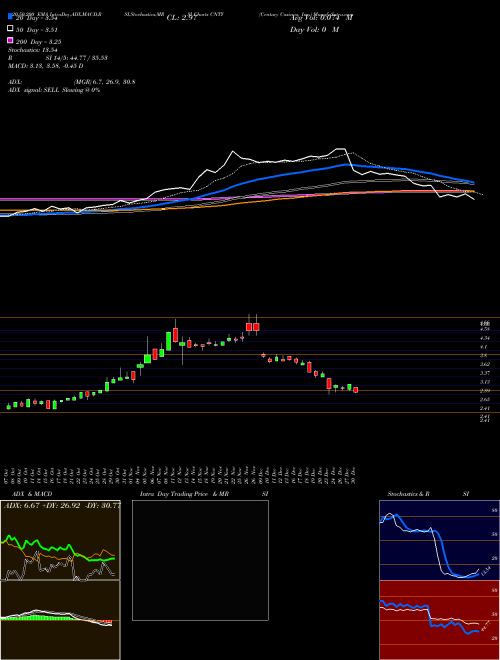Click the 3.13 price axis label
This screenshot has width=500, height=660.
click(x=484, y=382)
